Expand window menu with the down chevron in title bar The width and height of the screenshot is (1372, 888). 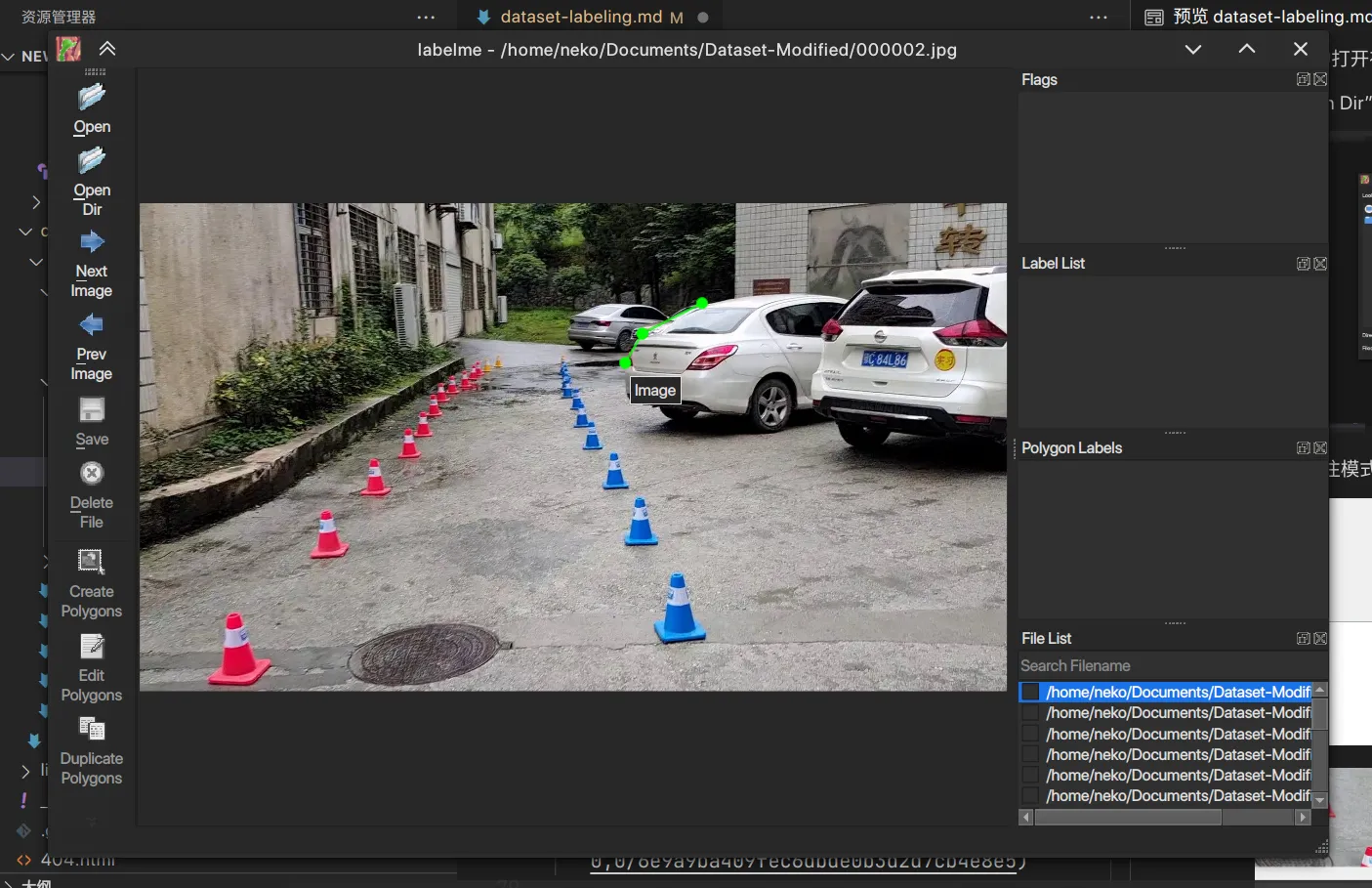point(1193,50)
